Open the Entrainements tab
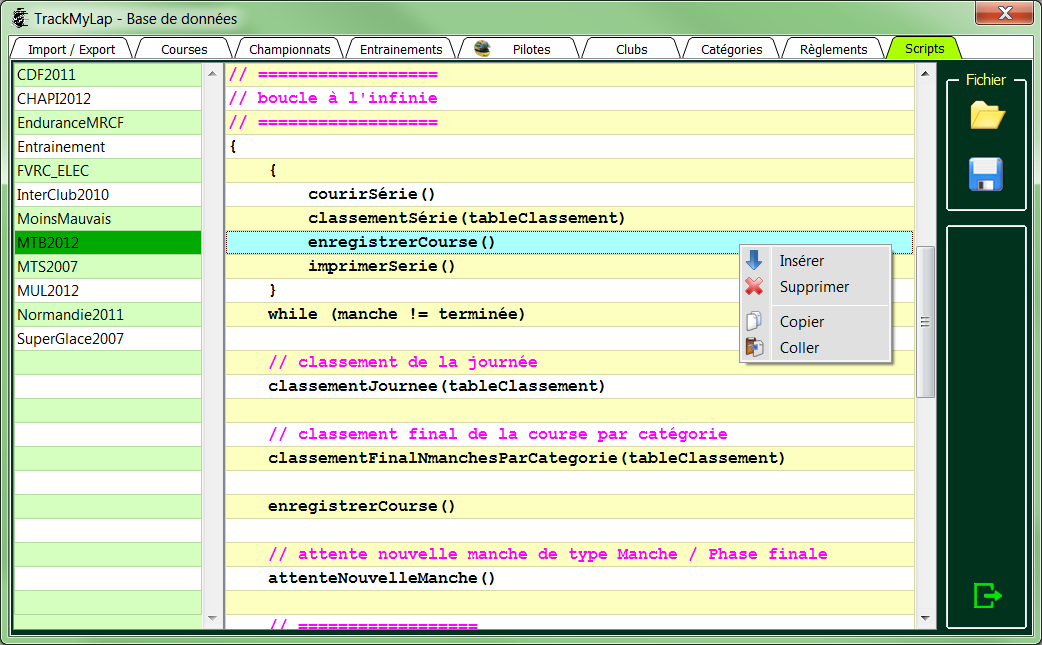The image size is (1042, 645). tap(401, 49)
